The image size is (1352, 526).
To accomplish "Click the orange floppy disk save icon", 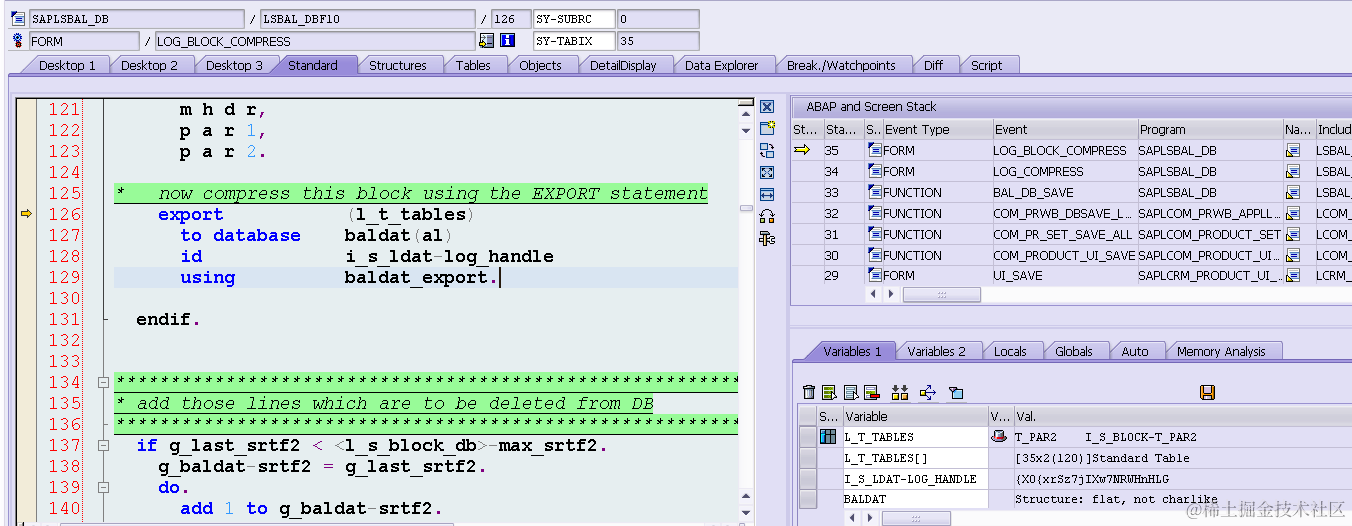I will point(1207,393).
